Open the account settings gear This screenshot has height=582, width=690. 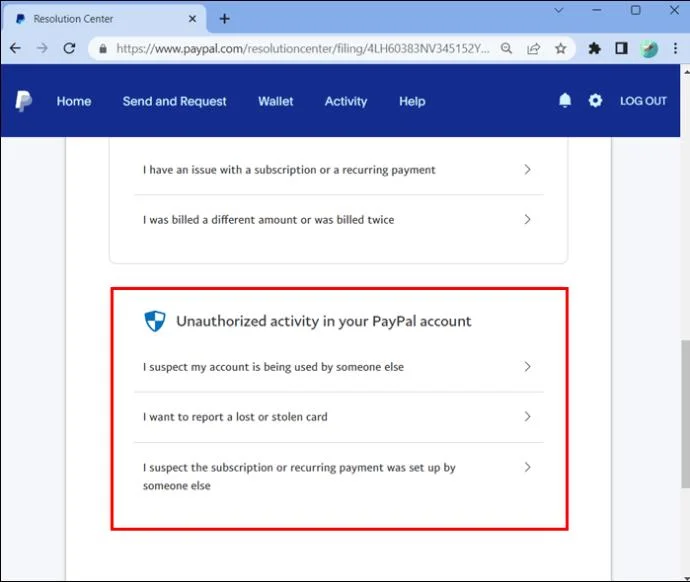[595, 101]
